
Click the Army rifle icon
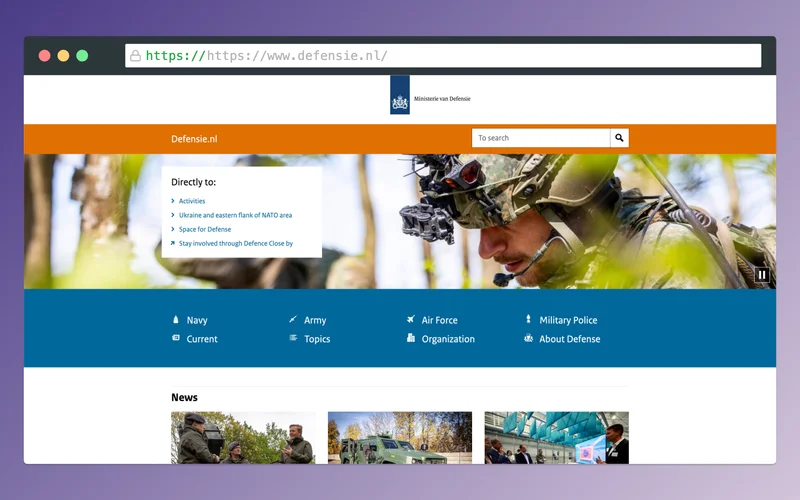point(293,319)
